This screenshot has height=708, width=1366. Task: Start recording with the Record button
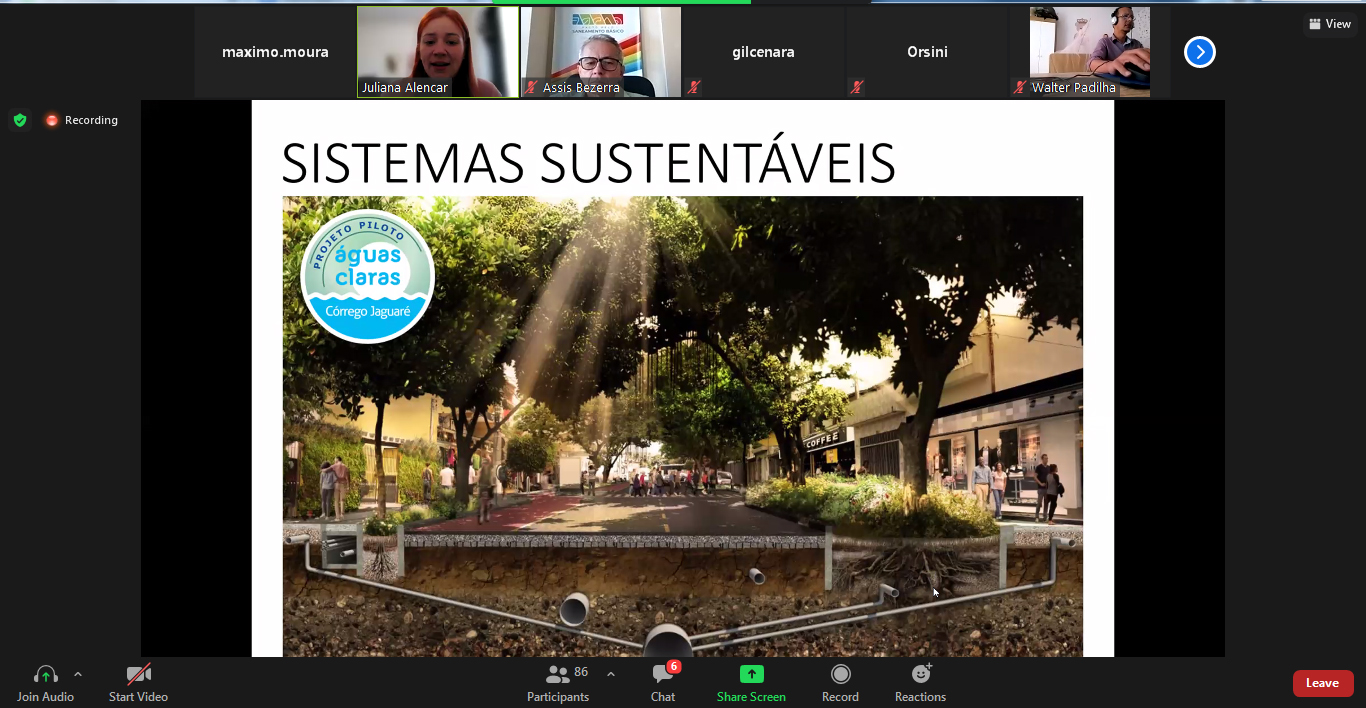(x=840, y=675)
